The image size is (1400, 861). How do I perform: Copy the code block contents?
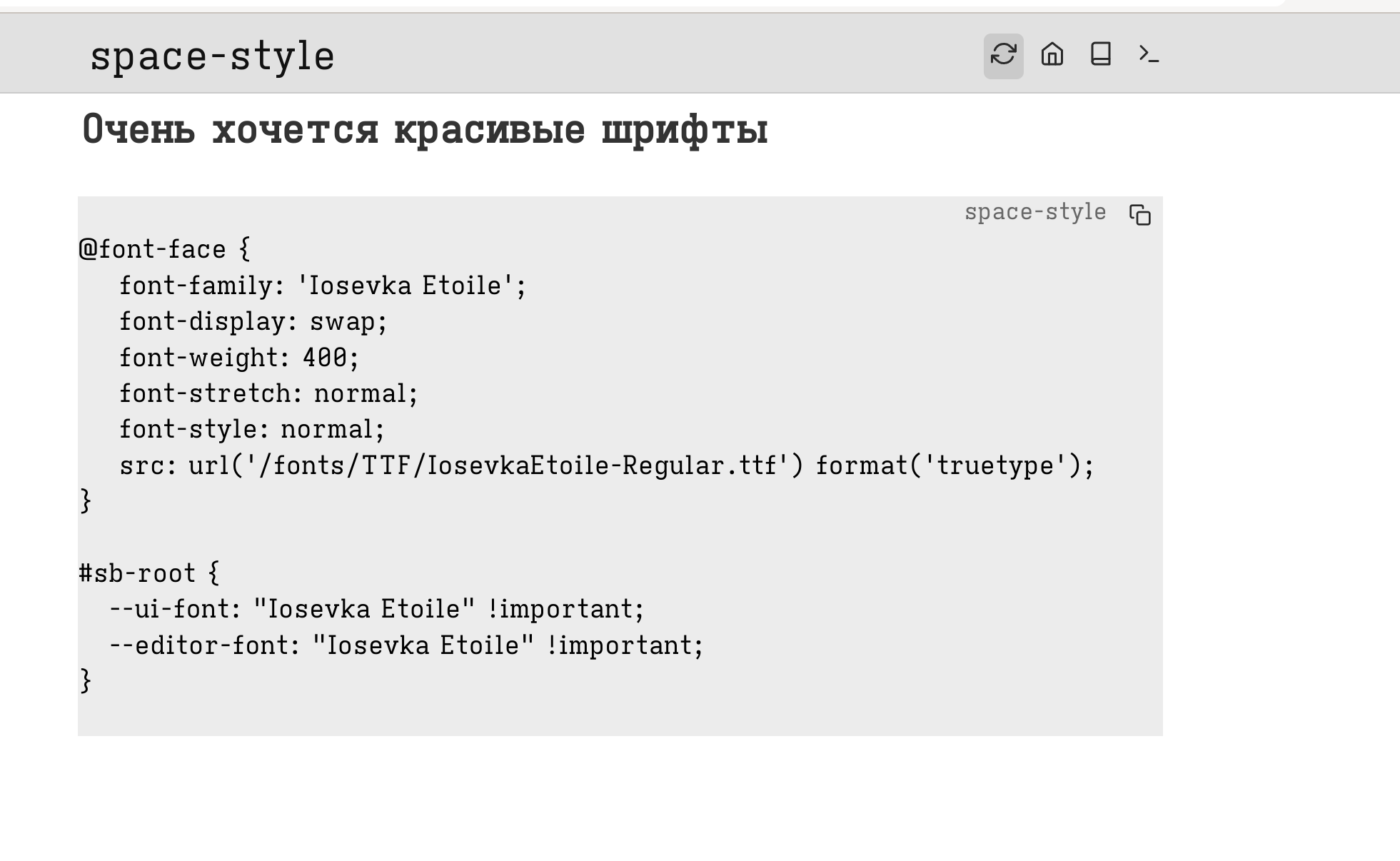point(1139,214)
